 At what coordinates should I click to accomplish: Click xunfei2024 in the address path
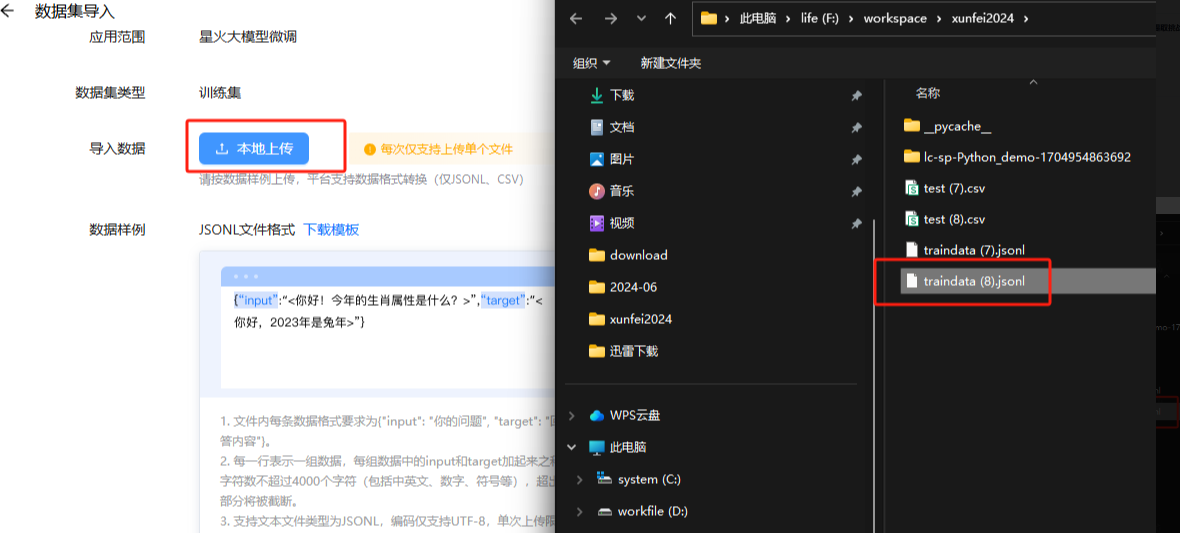tap(981, 19)
